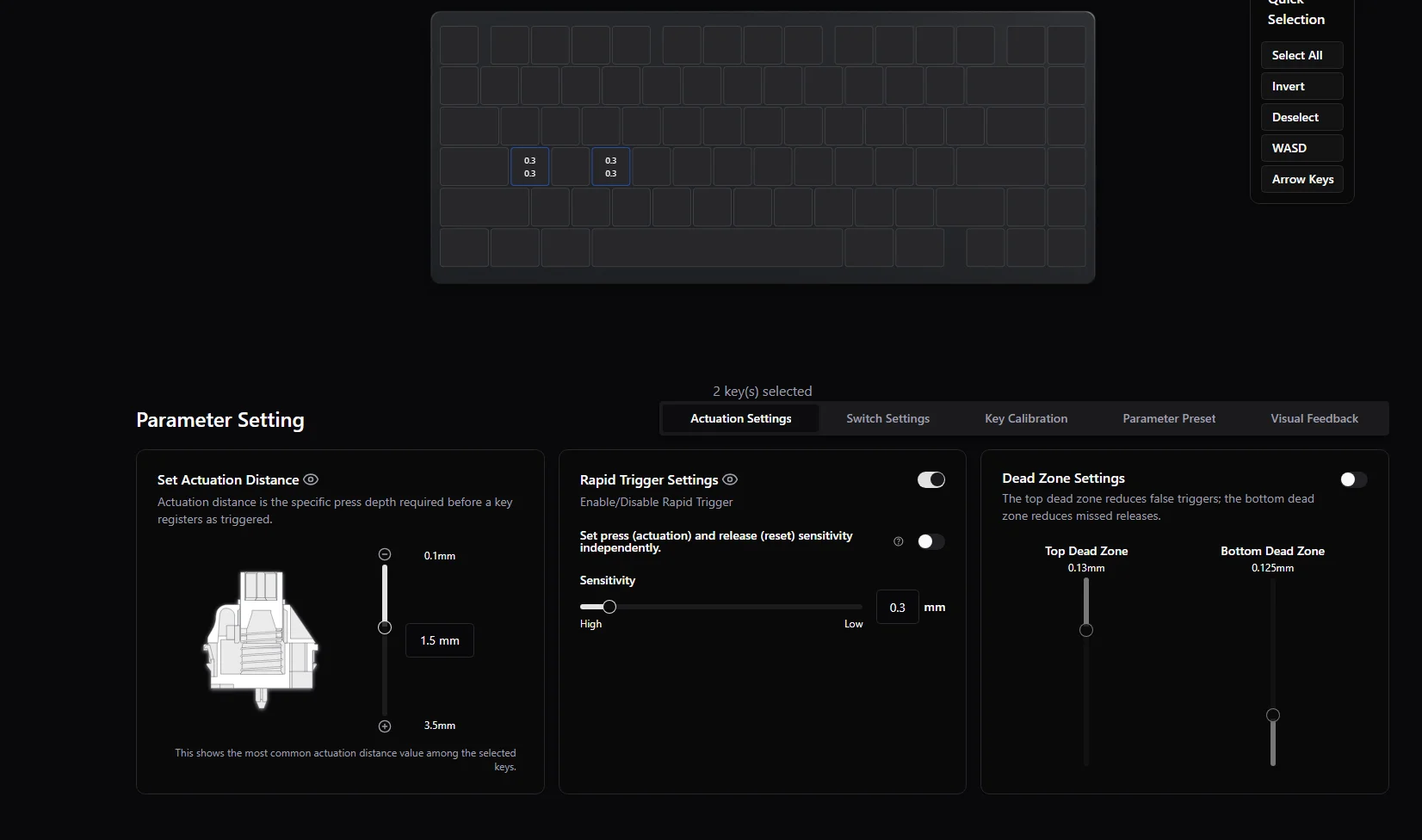Enable independent press and release sensitivity toggle

click(x=931, y=541)
